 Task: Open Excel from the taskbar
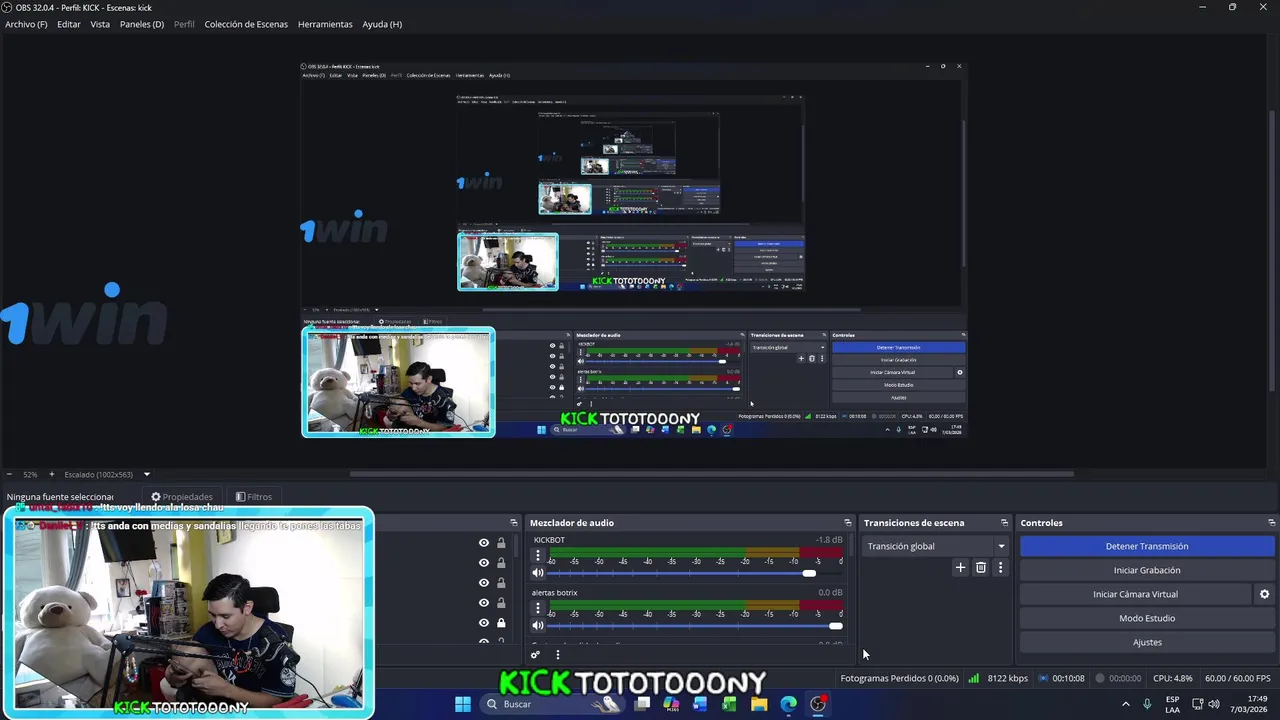tap(730, 704)
